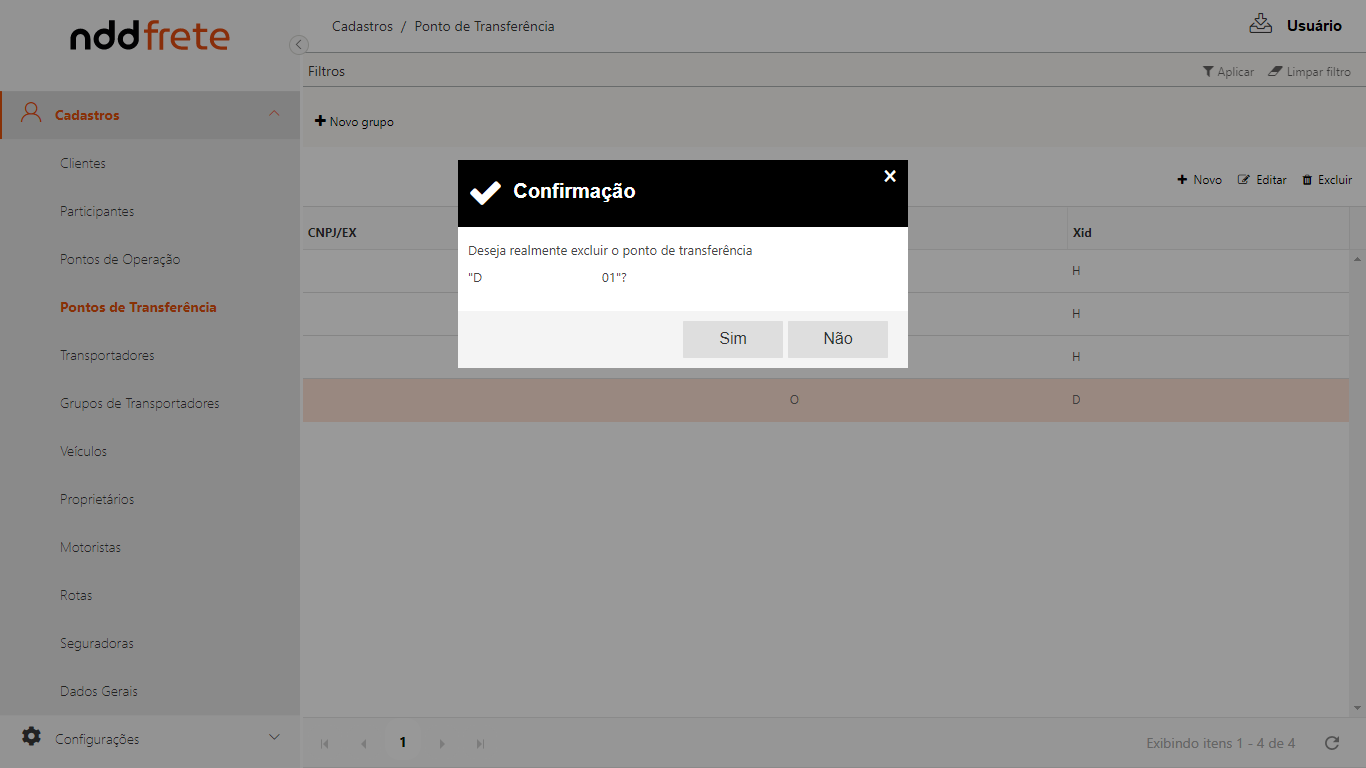Click the scrollbar down arrow in the grid
Viewport: 1366px width, 768px height.
[1357, 708]
